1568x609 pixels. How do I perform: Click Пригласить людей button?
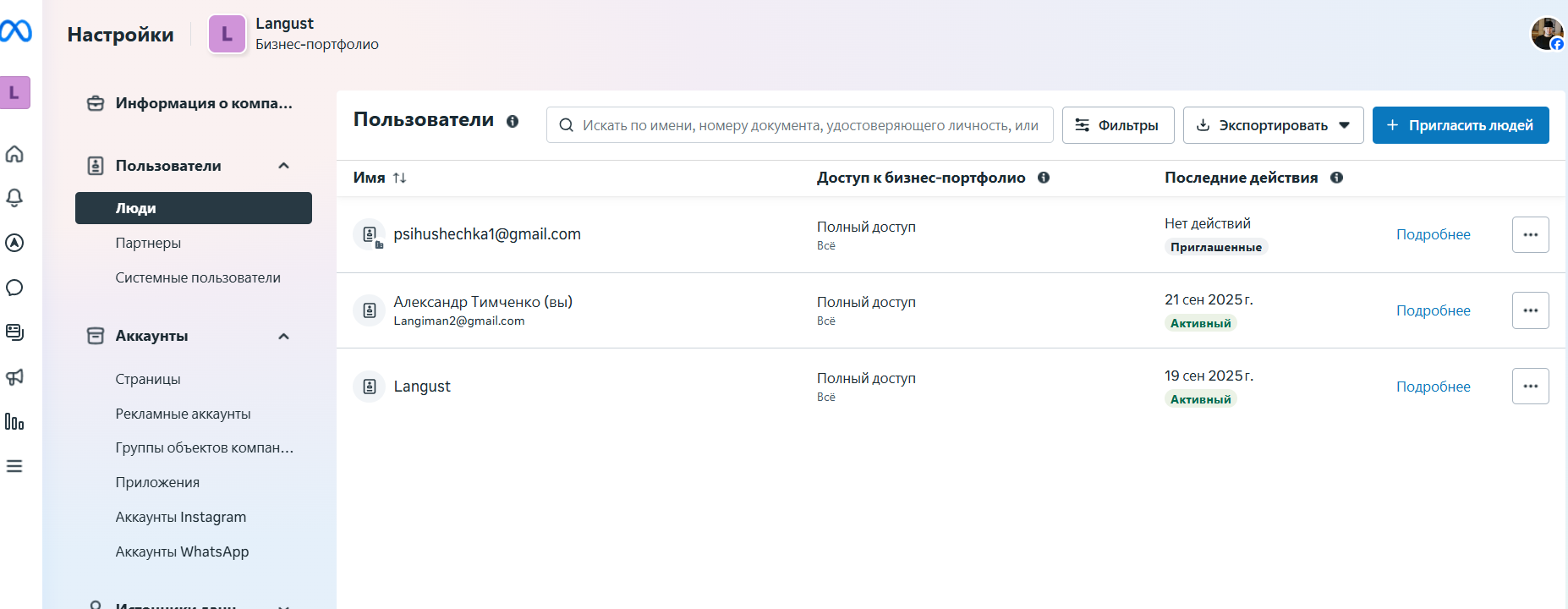pos(1461,125)
